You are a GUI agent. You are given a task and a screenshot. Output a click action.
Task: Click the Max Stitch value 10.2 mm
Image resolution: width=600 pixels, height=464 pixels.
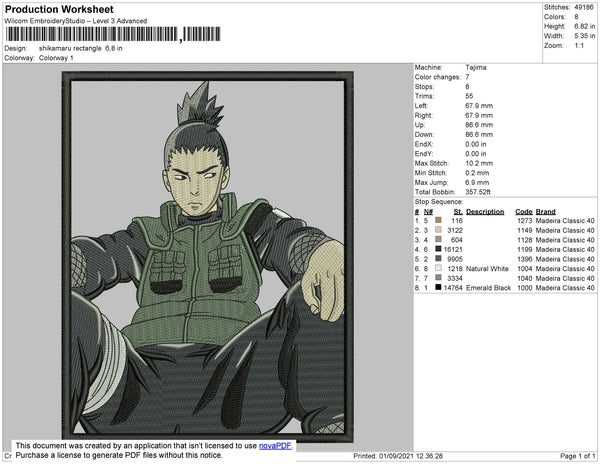pos(479,163)
